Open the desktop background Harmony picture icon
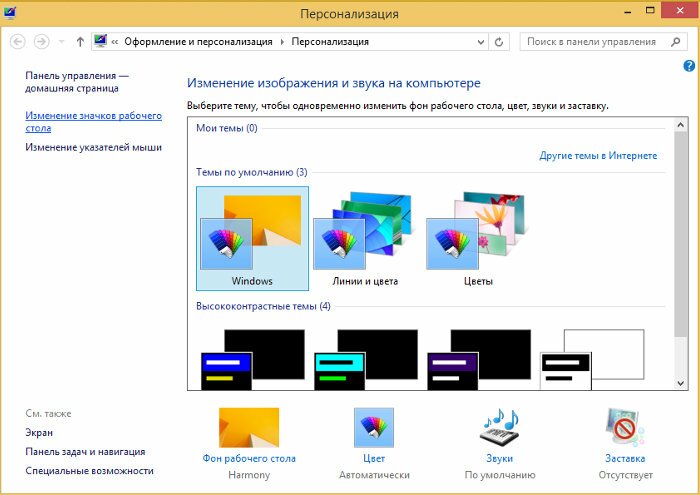700x495 pixels. (249, 428)
